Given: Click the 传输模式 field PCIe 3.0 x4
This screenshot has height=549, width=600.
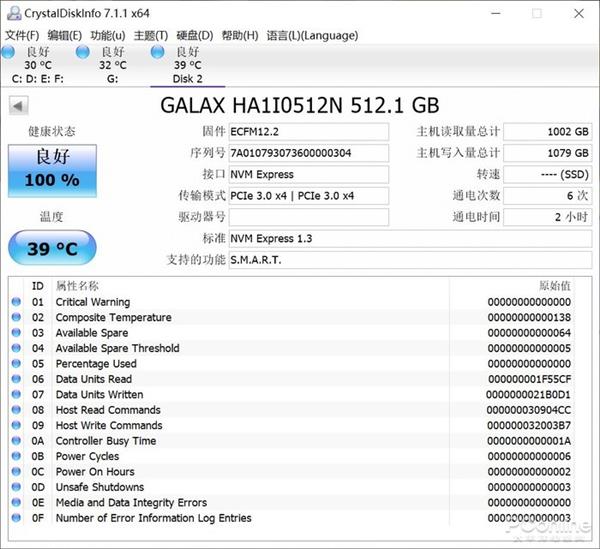Looking at the screenshot, I should pos(308,196).
